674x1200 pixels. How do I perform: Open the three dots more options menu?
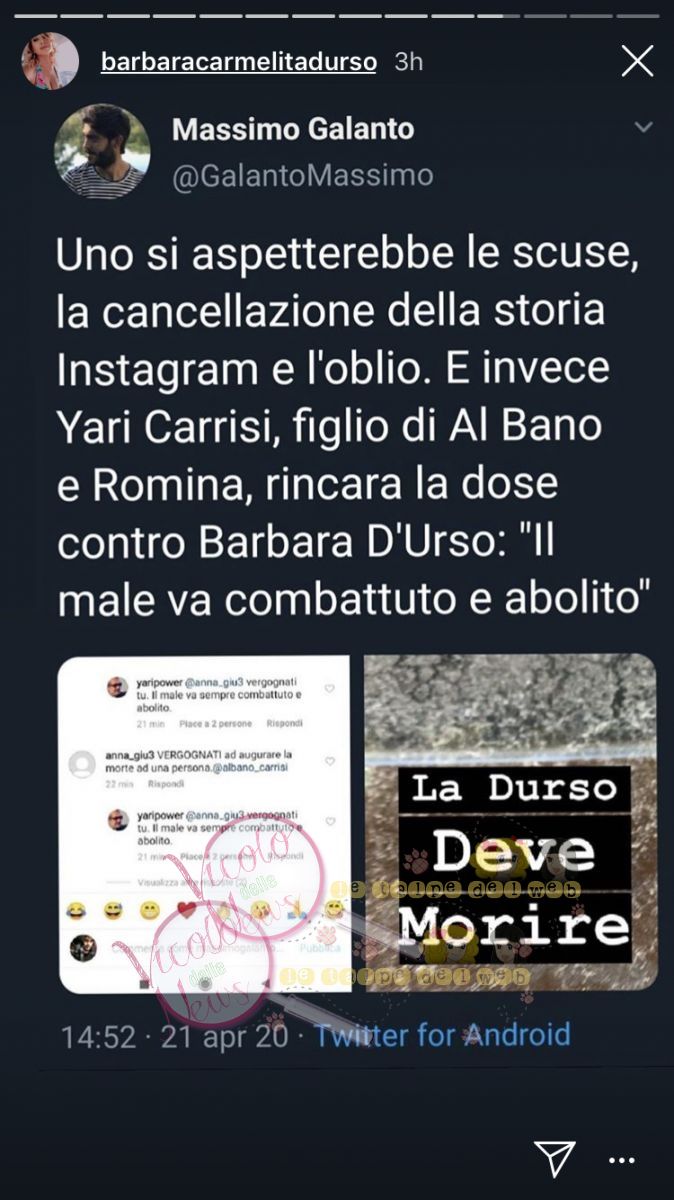tap(622, 1160)
